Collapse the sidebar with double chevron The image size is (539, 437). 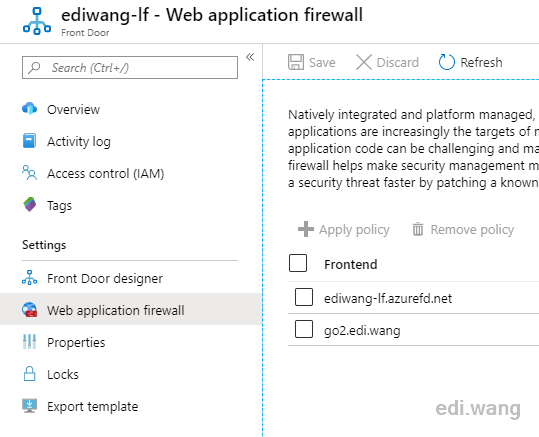pos(250,57)
